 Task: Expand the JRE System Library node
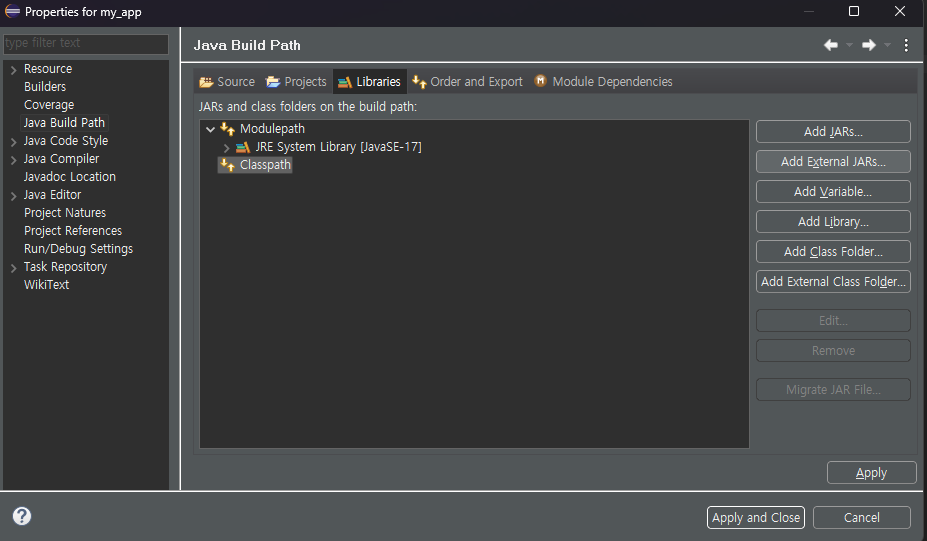pos(226,147)
